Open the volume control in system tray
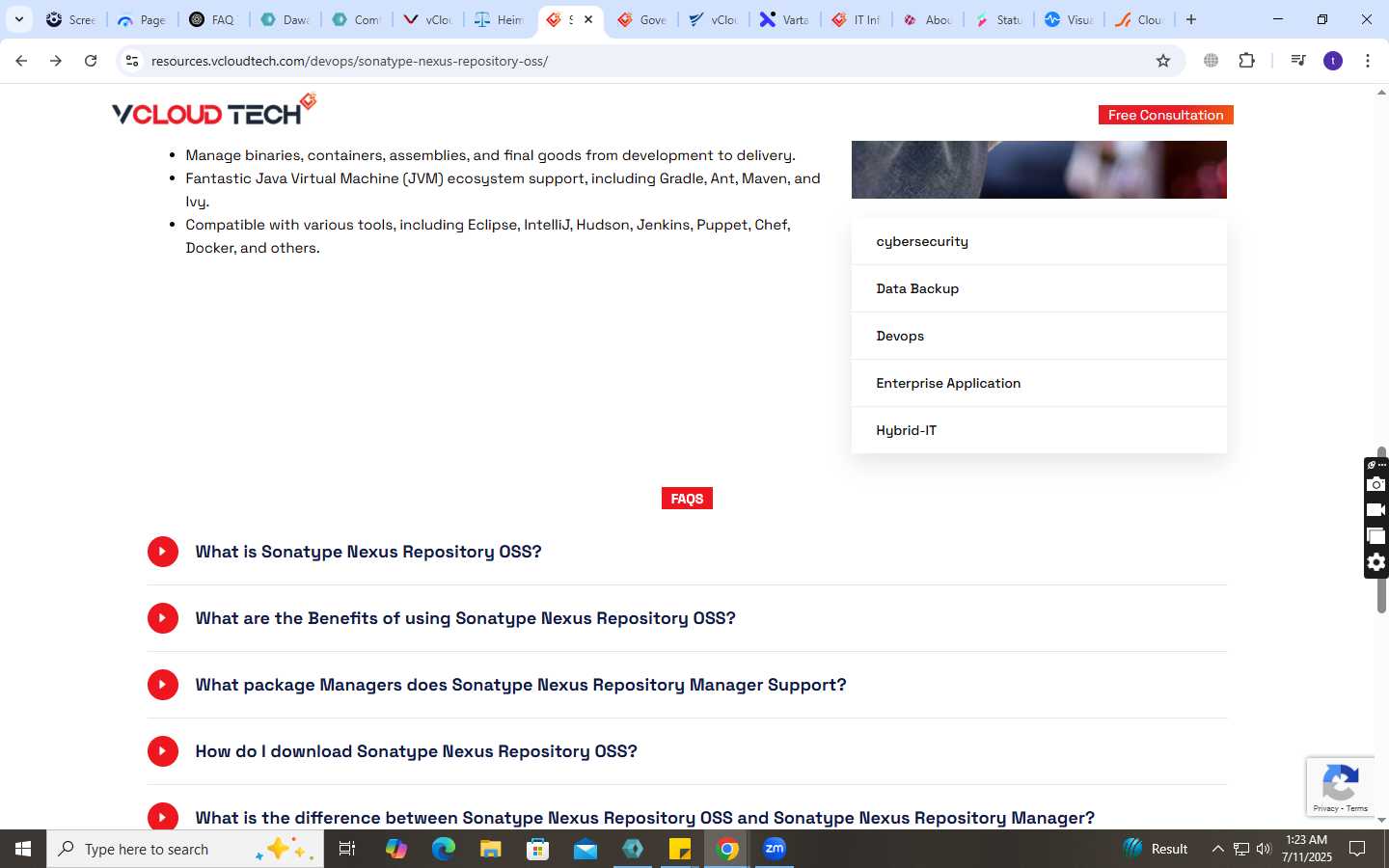 [1264, 849]
